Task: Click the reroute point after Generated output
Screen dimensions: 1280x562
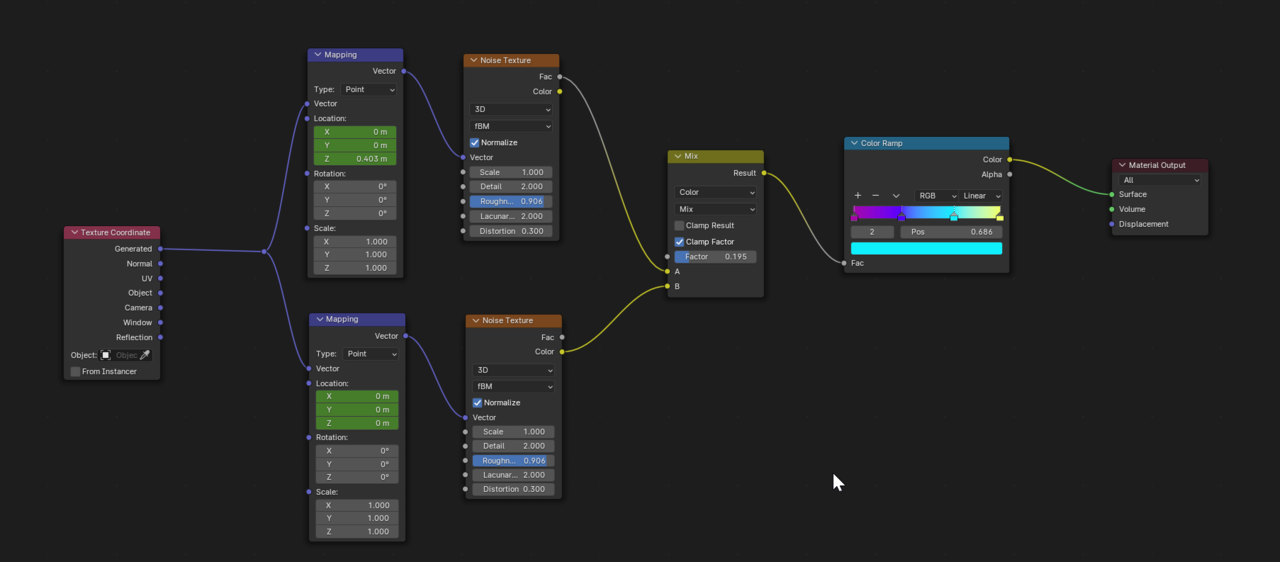Action: pos(264,251)
